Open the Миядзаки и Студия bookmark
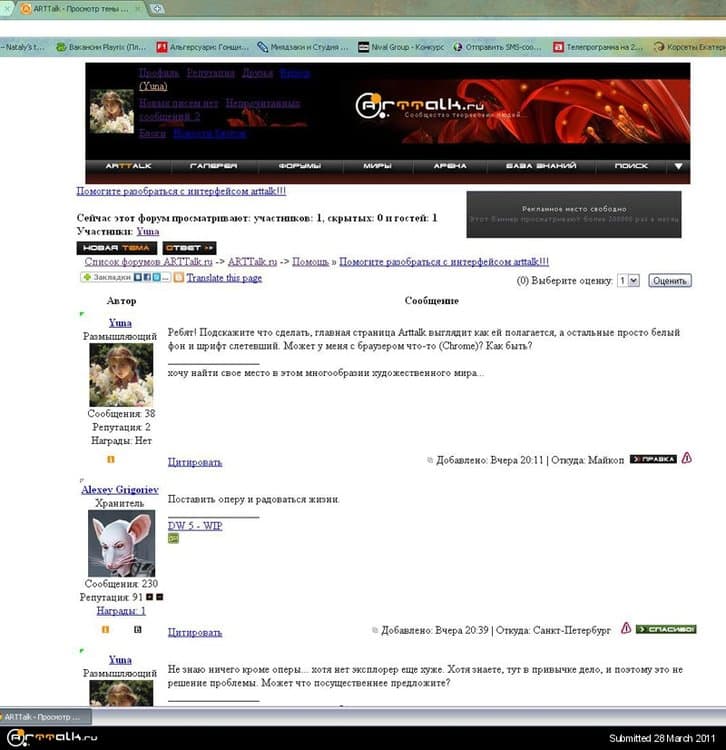The width and height of the screenshot is (726, 750). tap(303, 47)
